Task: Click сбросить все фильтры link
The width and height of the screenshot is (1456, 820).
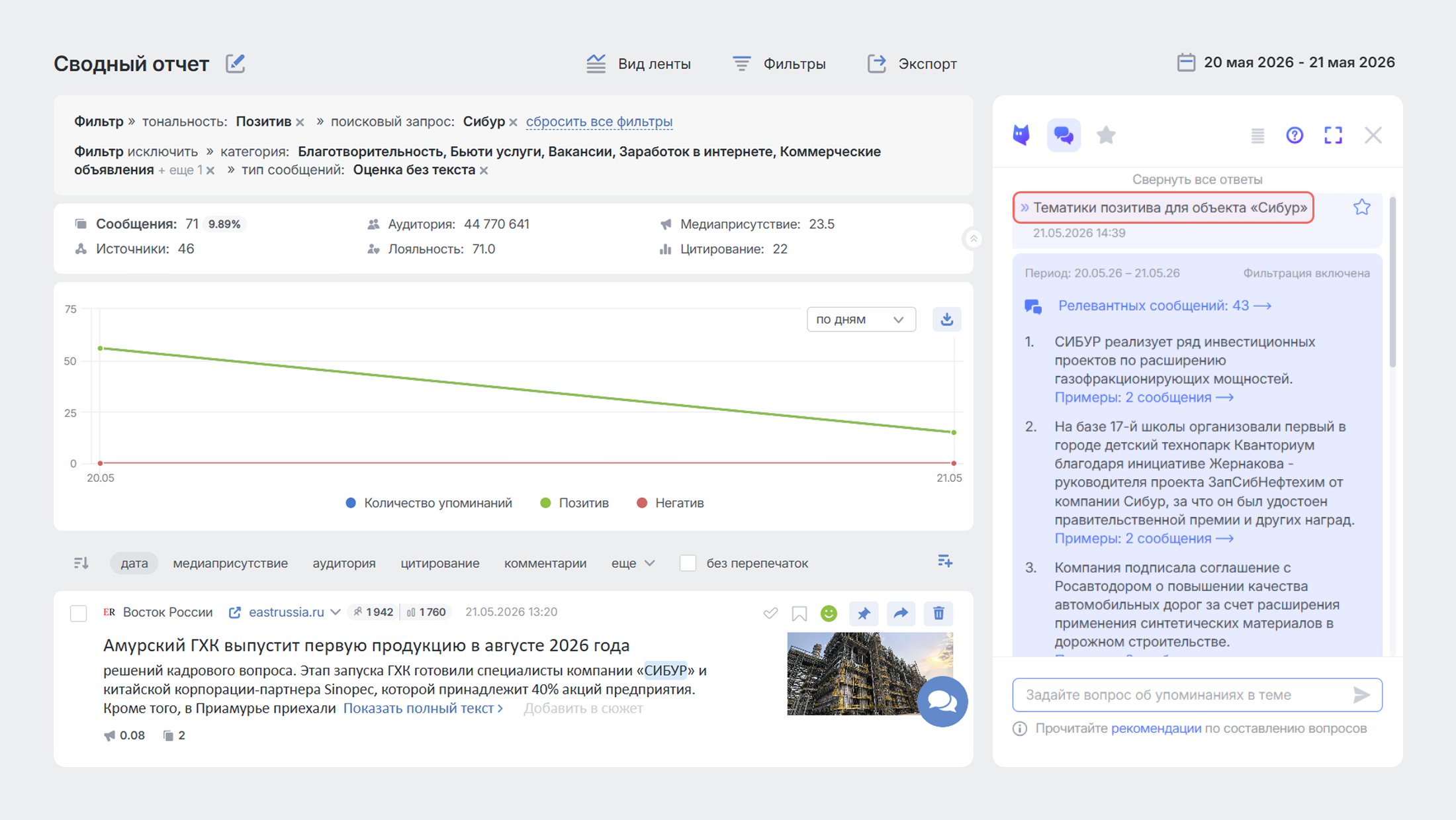Action: pos(599,122)
